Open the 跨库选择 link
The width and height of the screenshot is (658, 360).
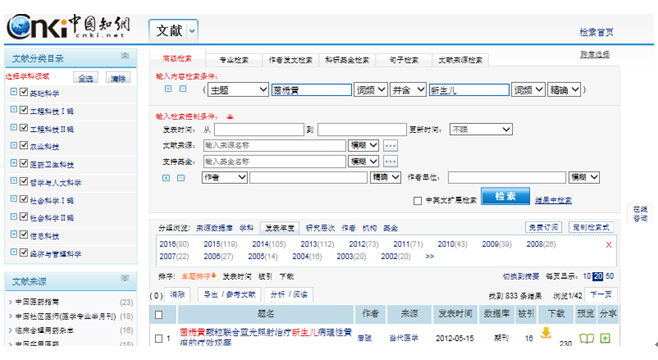pos(595,54)
